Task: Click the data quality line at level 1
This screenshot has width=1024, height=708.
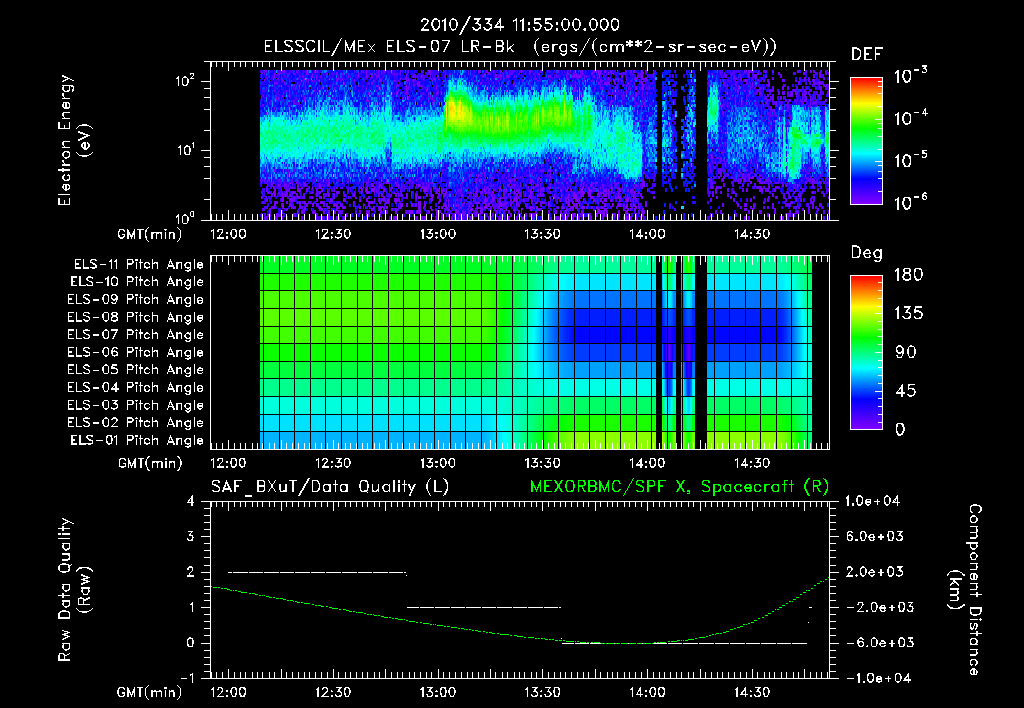Action: (x=484, y=607)
